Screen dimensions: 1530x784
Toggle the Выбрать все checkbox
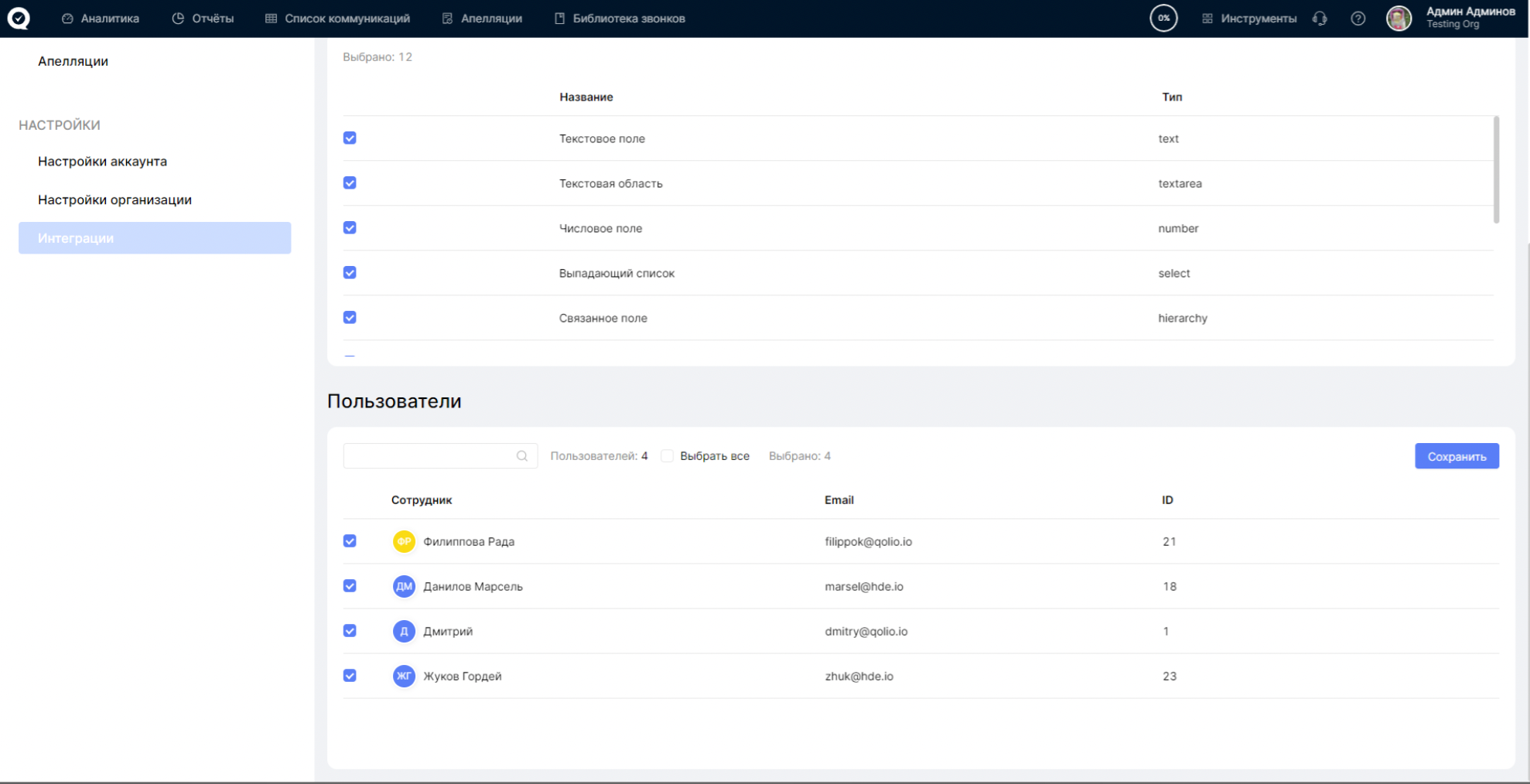click(667, 456)
